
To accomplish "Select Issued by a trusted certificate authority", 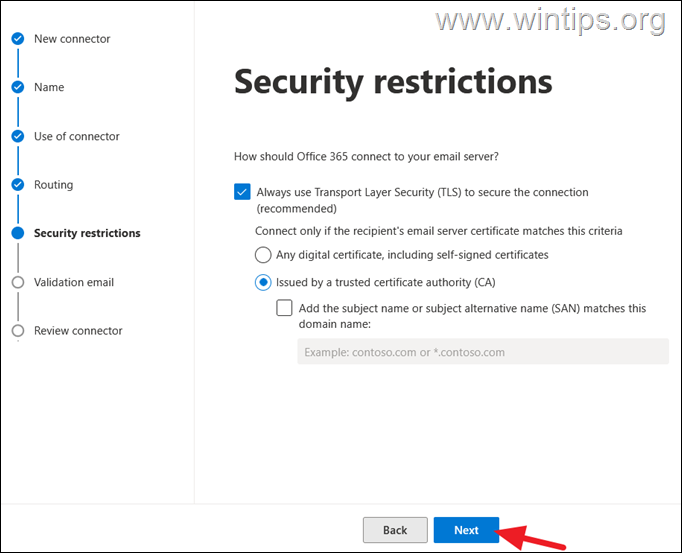I will point(263,282).
